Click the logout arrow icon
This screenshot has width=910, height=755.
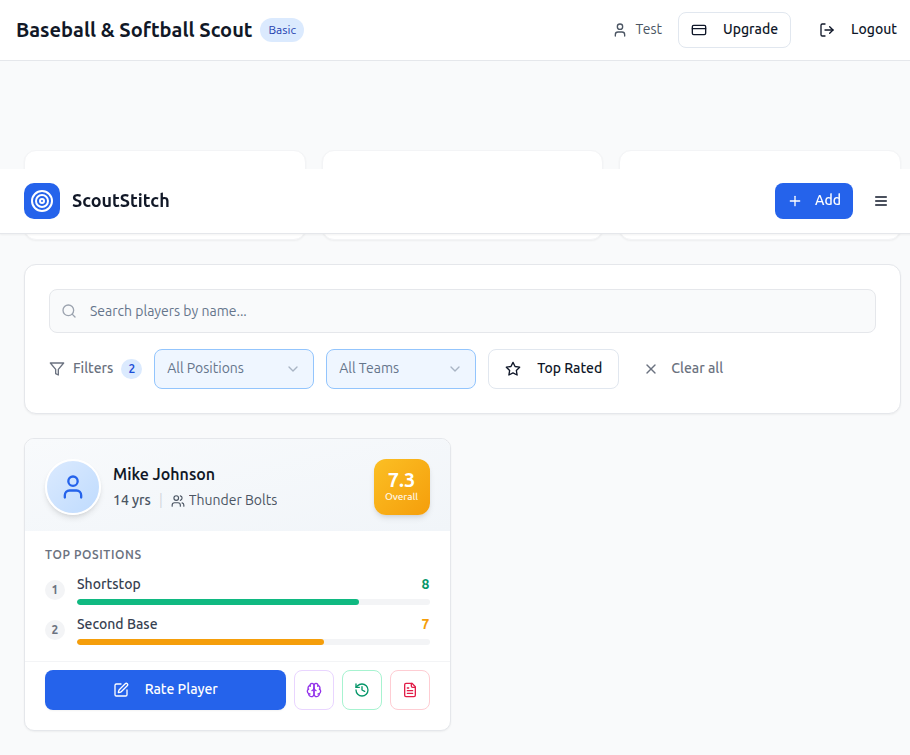(826, 29)
